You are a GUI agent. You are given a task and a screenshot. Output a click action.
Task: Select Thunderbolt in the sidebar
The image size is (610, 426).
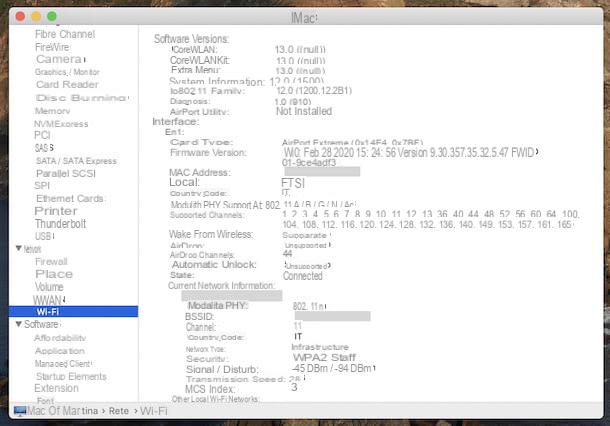tap(60, 224)
